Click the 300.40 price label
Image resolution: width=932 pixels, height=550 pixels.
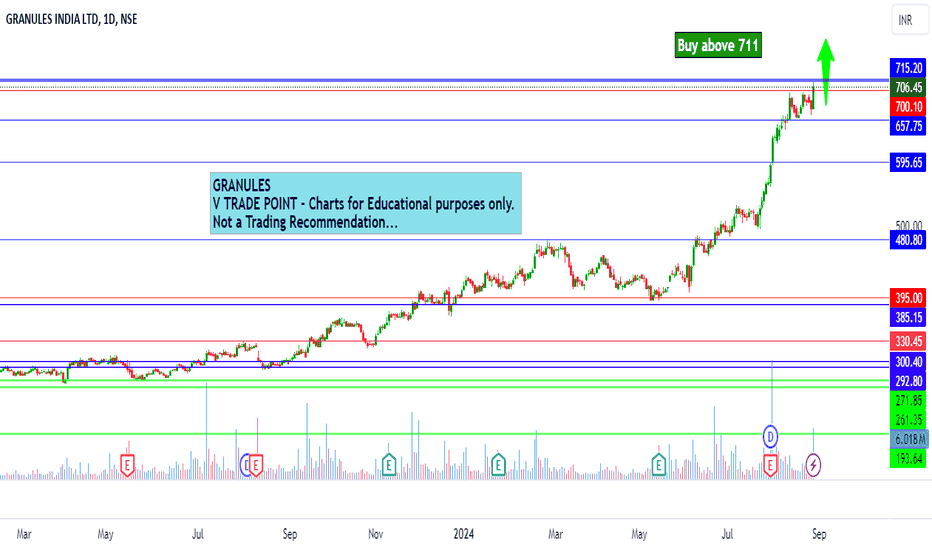[908, 362]
